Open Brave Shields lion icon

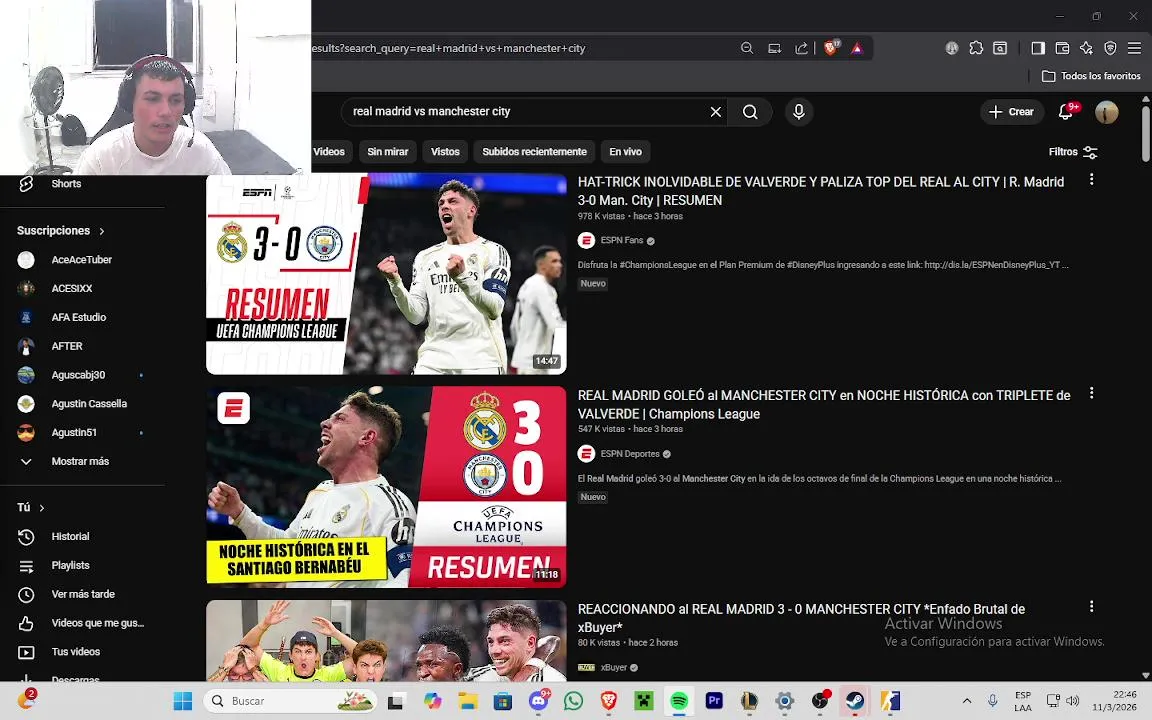832,48
